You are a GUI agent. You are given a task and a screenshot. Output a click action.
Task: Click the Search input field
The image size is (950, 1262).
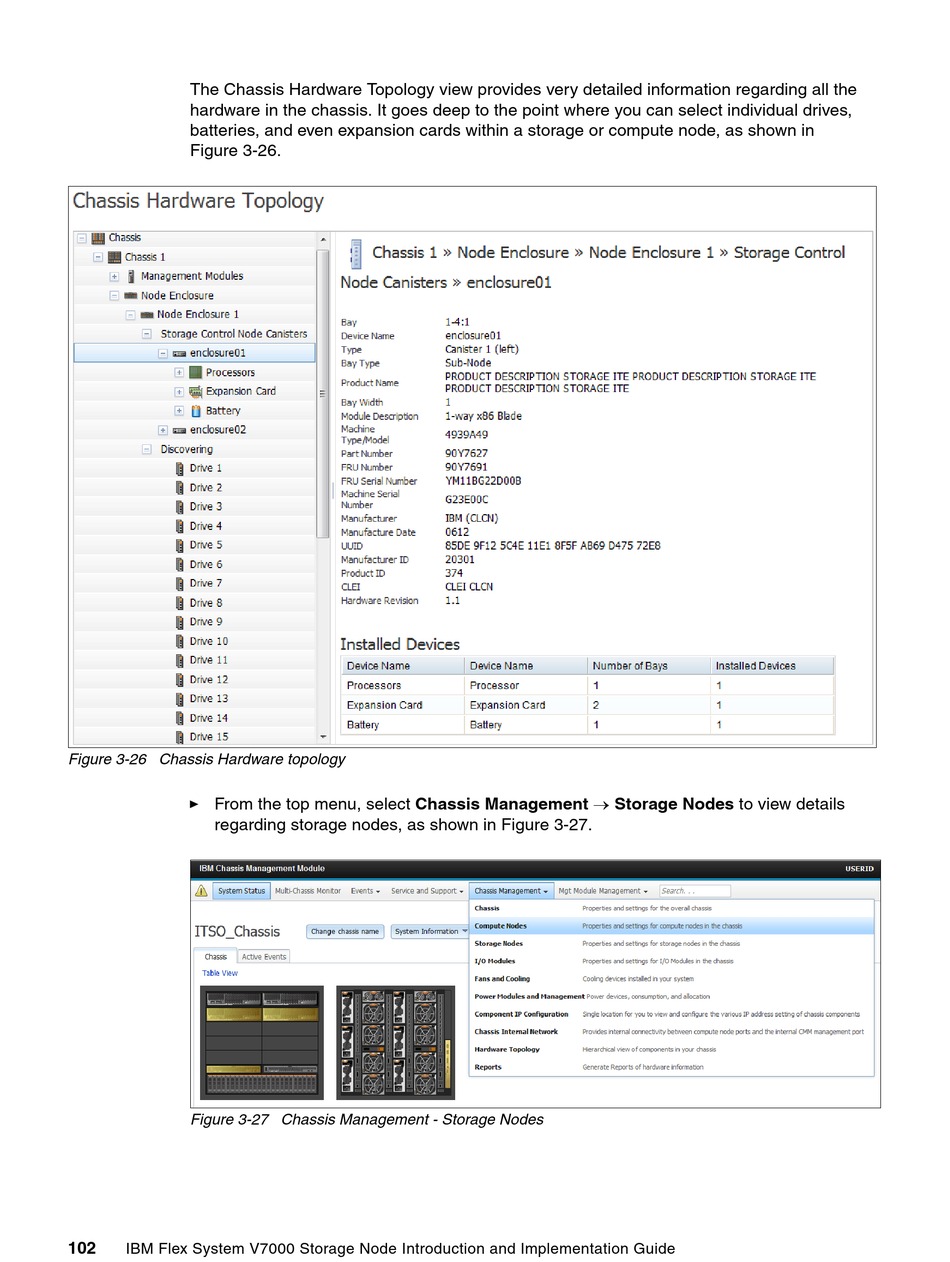pos(695,891)
